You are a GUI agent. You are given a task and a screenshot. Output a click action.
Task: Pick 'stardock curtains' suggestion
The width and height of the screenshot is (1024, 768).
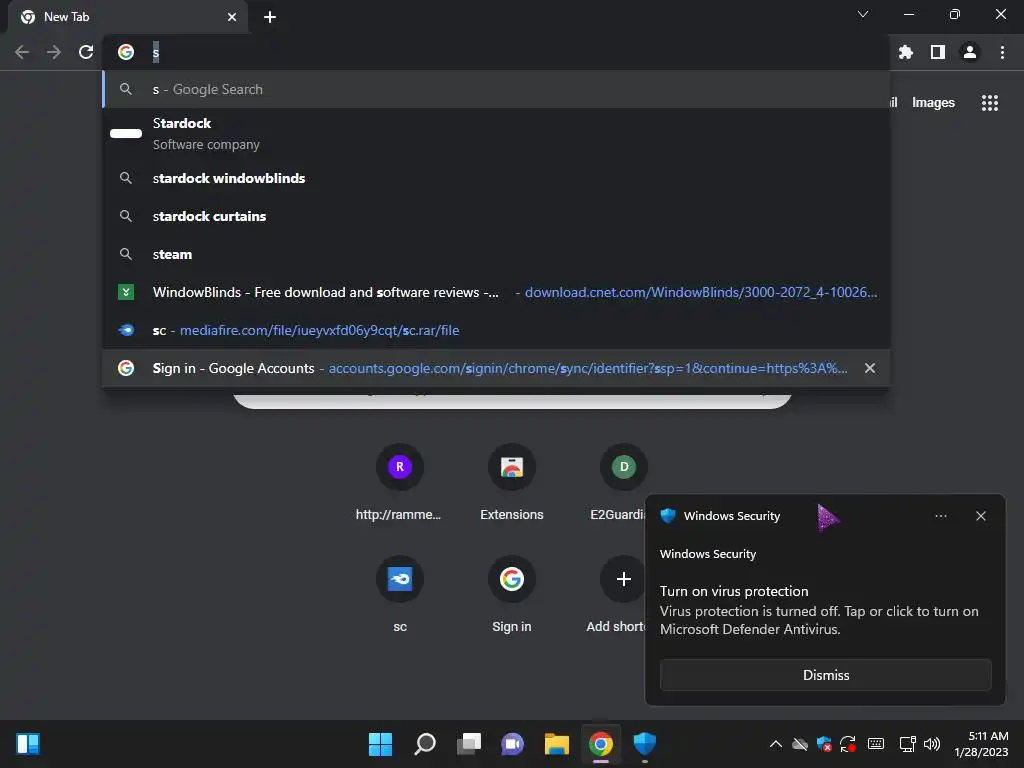(x=496, y=216)
